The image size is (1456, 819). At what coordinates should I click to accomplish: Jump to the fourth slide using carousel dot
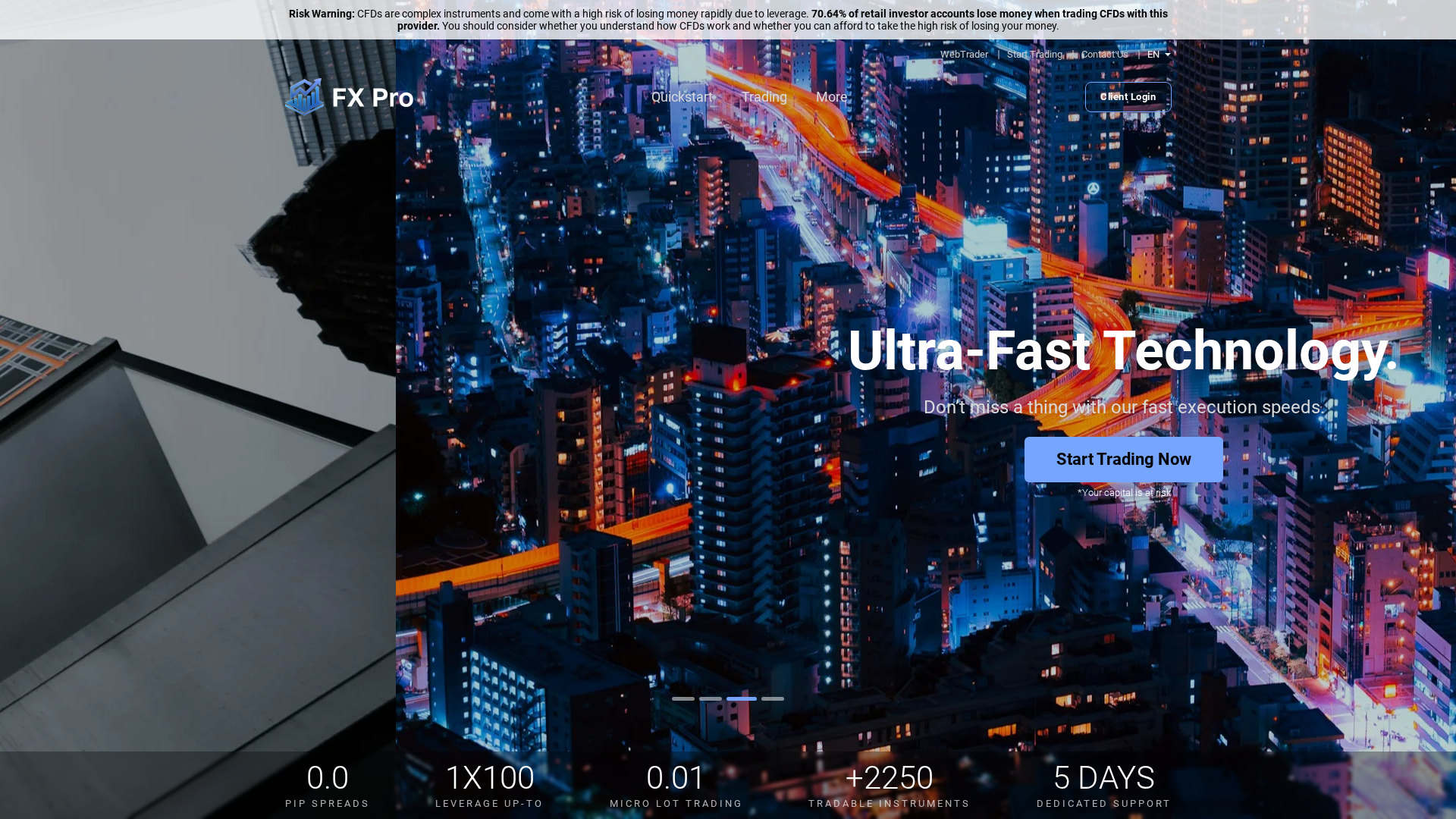pyautogui.click(x=772, y=698)
